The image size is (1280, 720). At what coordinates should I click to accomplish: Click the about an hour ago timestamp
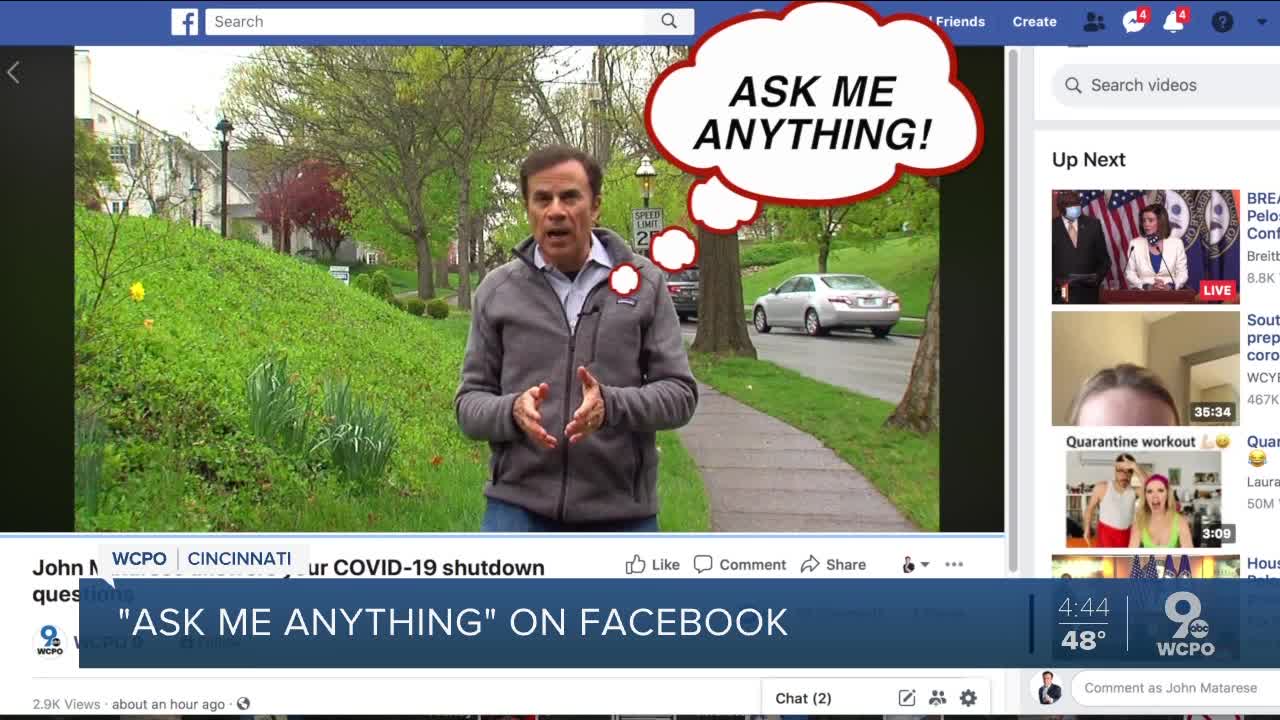168,704
